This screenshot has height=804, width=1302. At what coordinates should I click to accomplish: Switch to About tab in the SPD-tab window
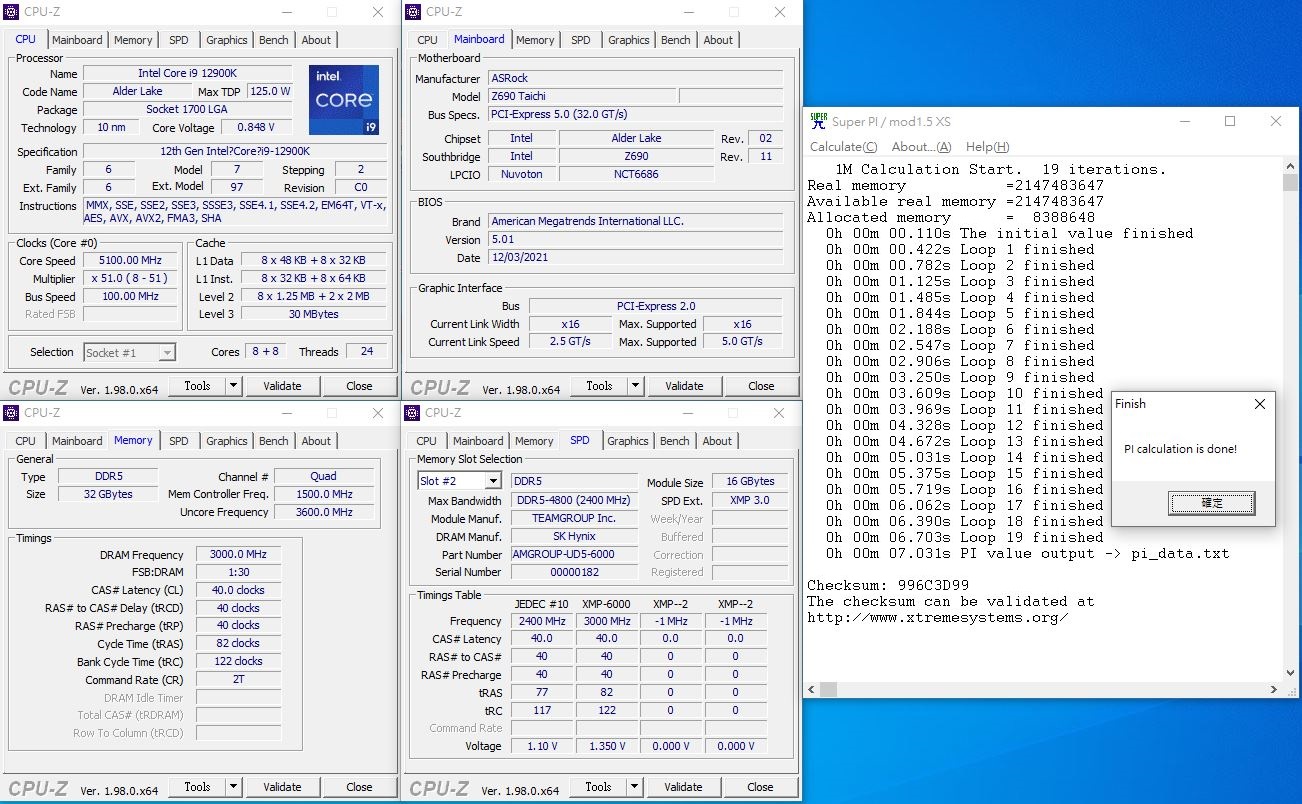click(x=717, y=441)
